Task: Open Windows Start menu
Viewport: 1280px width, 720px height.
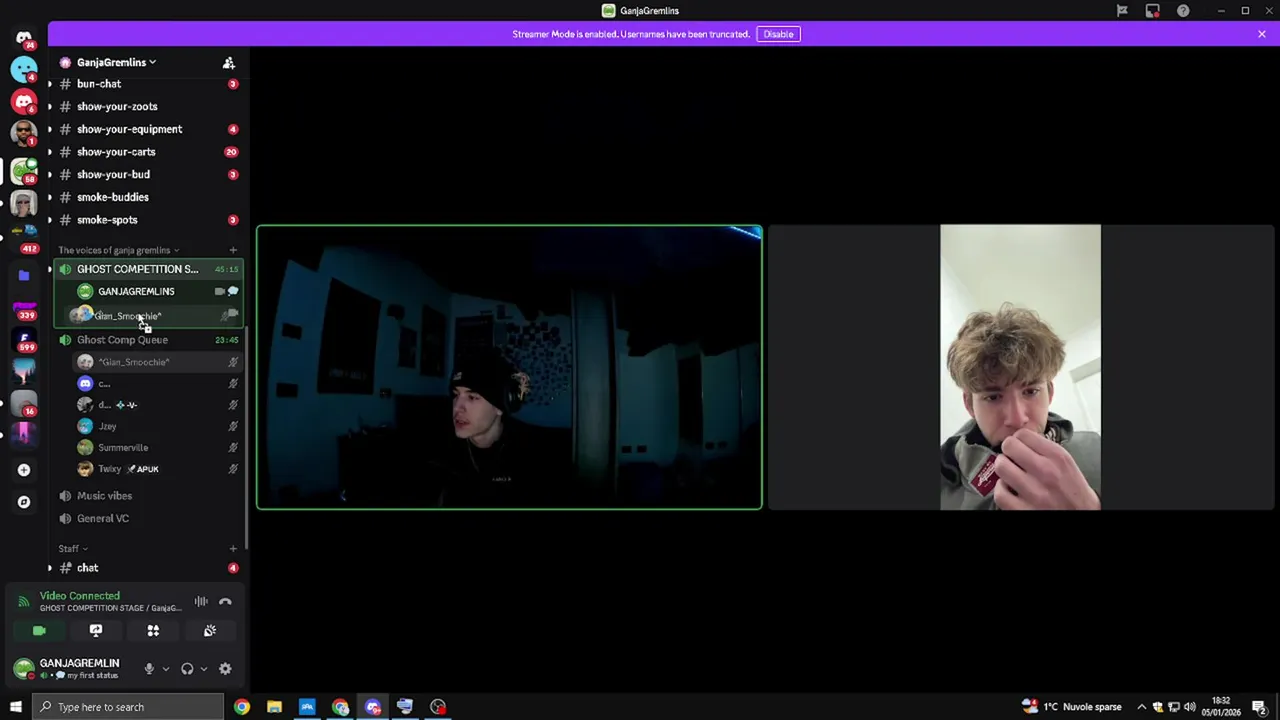Action: click(x=15, y=707)
